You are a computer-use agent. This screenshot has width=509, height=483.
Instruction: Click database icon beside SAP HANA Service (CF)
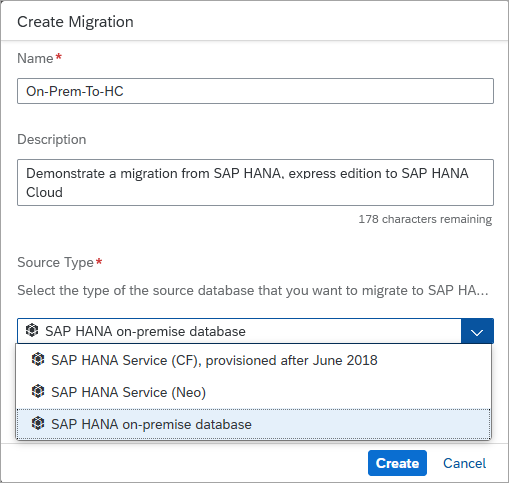38,360
